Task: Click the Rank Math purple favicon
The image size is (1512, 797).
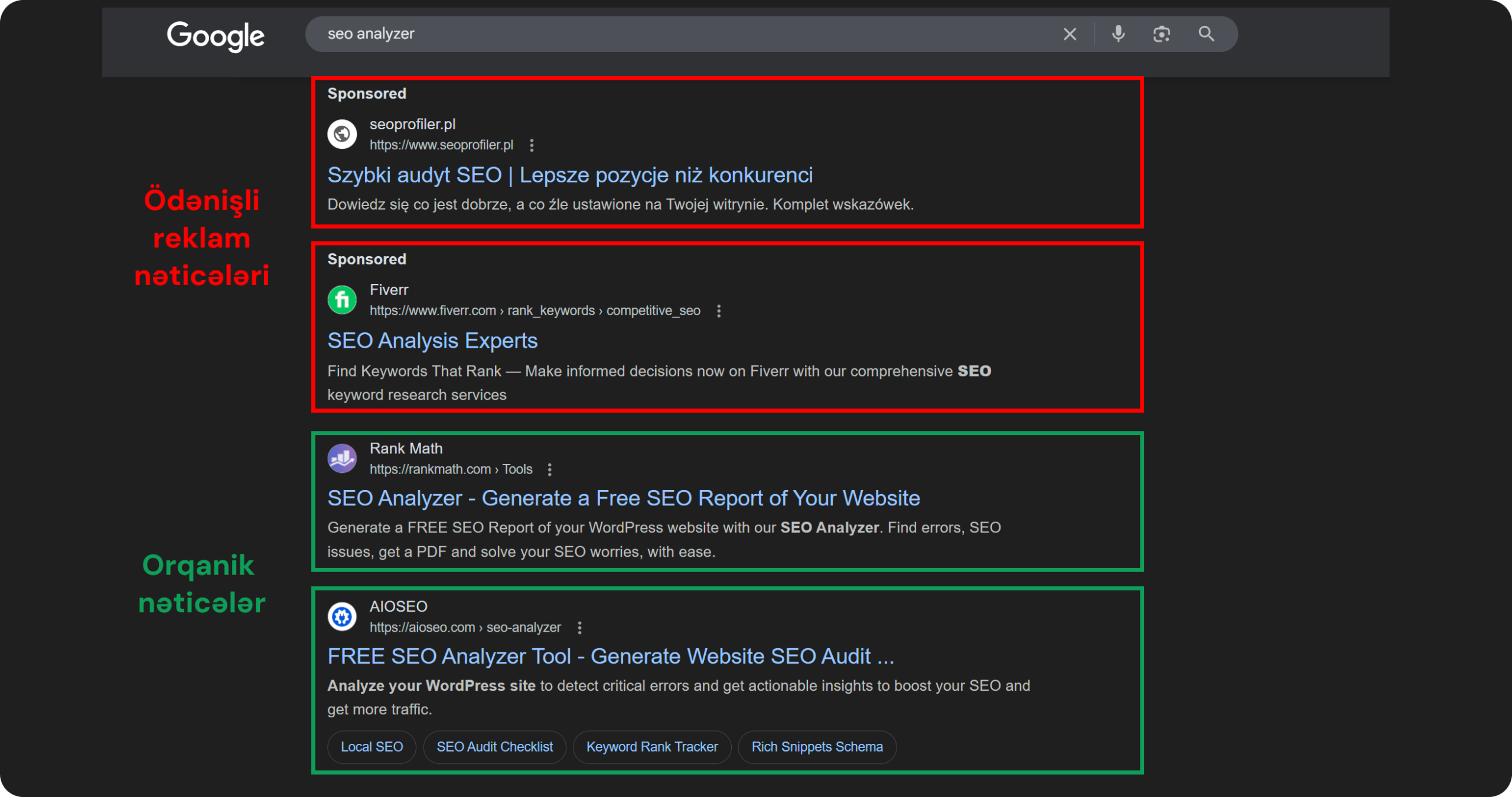Action: coord(342,459)
